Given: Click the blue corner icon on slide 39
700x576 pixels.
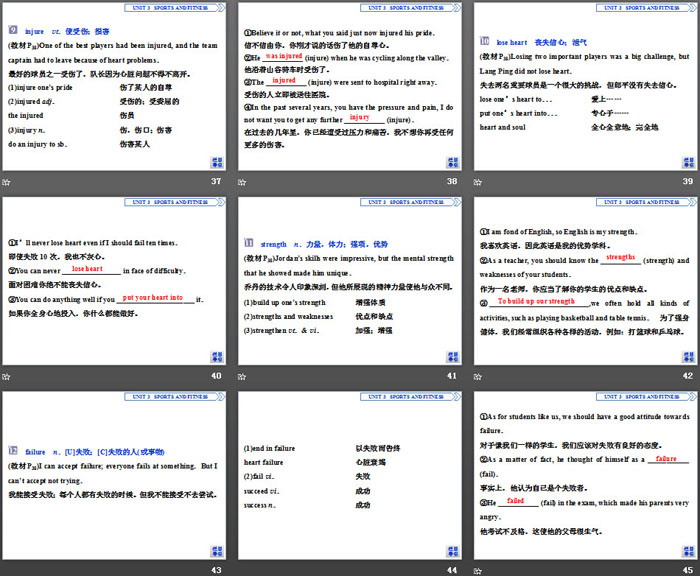Looking at the screenshot, I should tap(688, 163).
